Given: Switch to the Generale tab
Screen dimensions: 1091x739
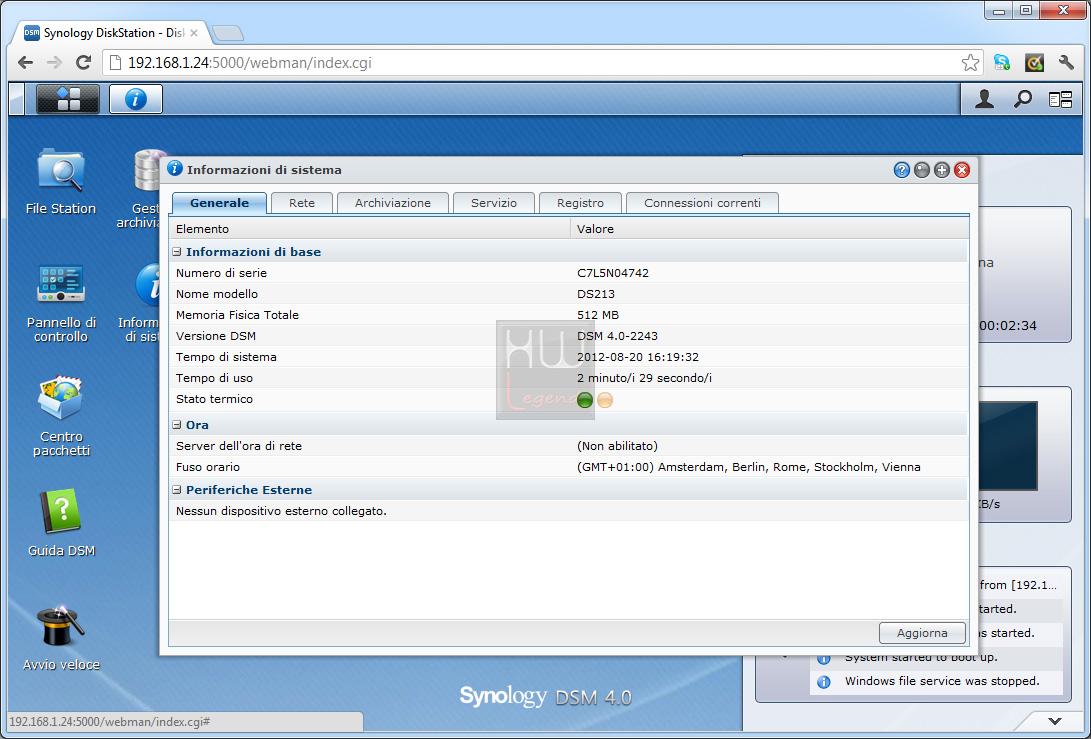Looking at the screenshot, I should pyautogui.click(x=219, y=202).
